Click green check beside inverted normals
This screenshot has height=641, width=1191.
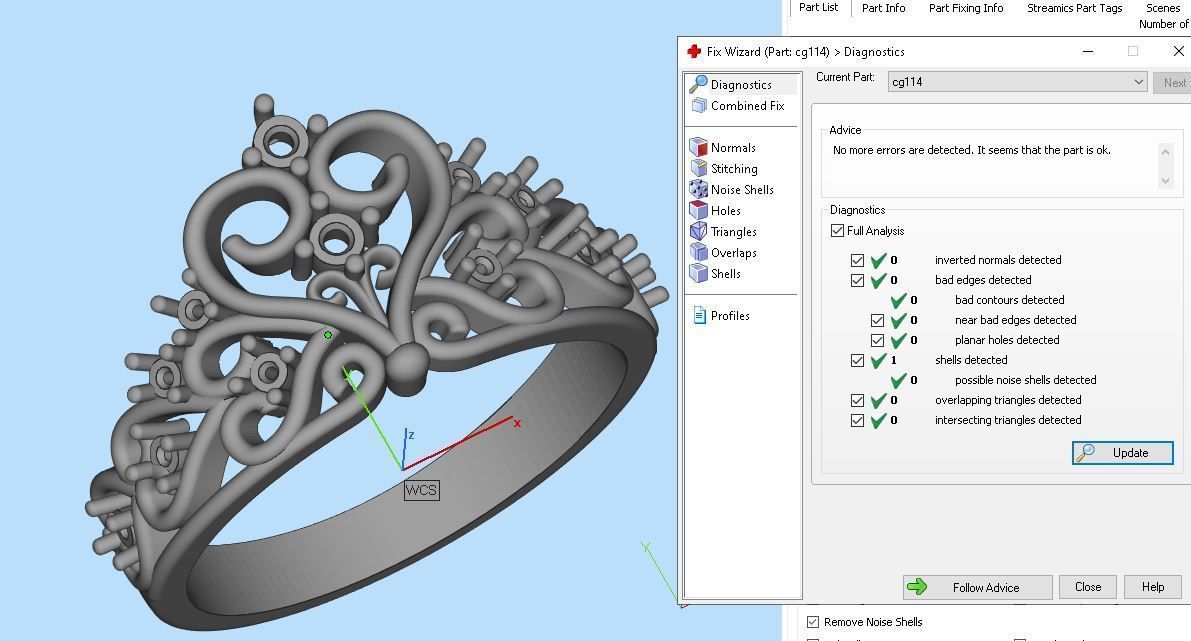point(878,260)
